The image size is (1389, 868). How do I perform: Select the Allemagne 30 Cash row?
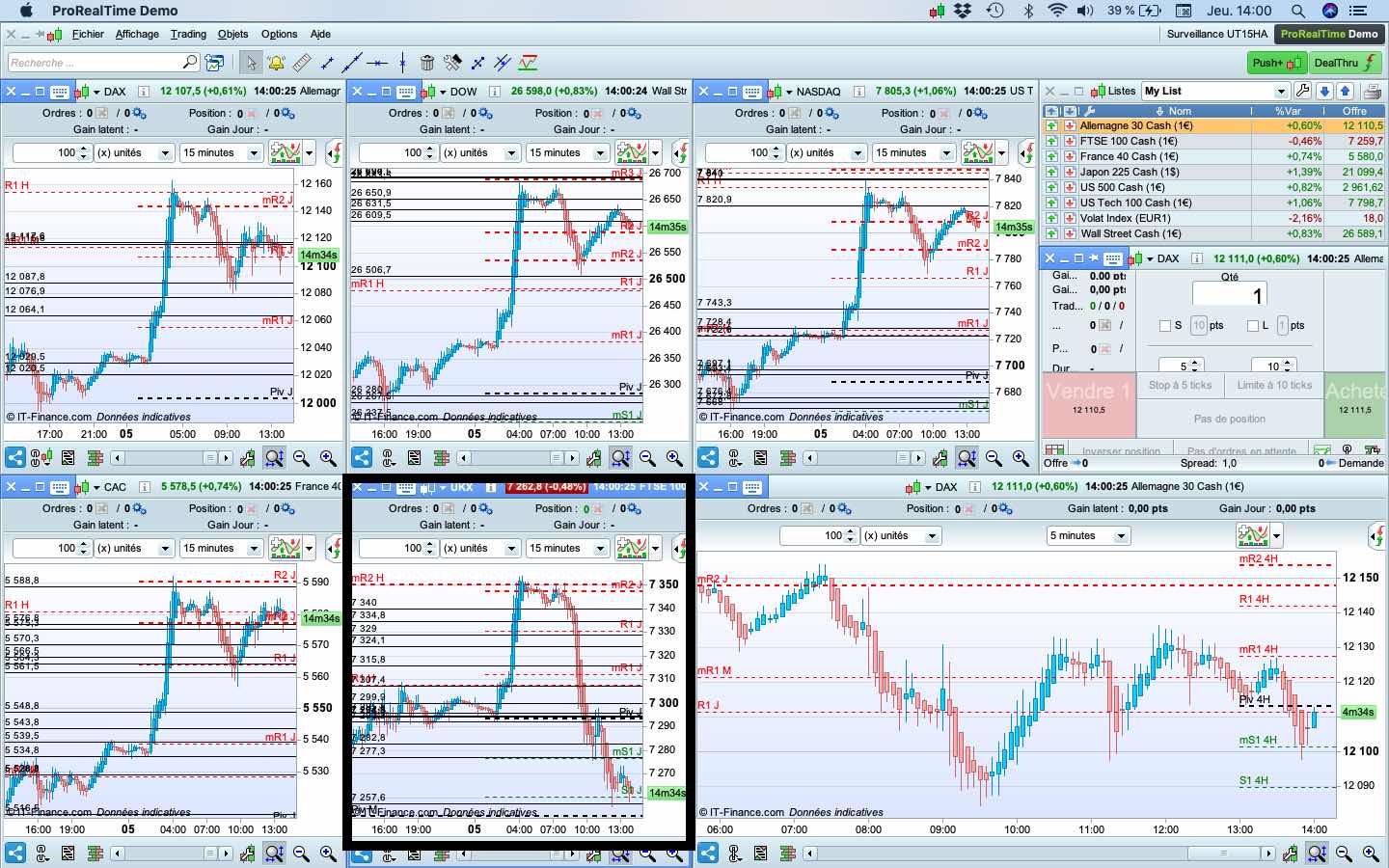1213,125
